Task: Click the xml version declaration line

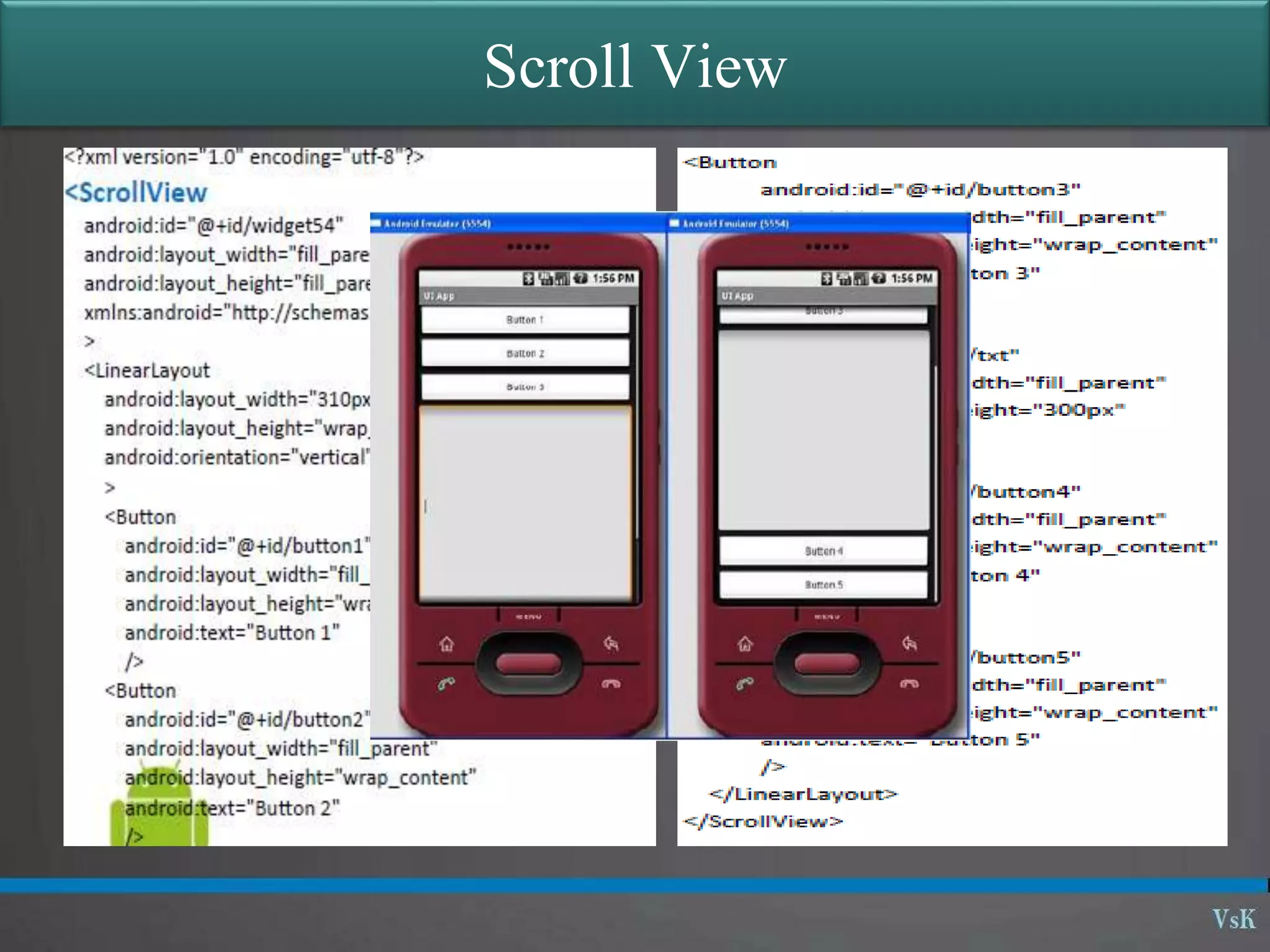Action: (244, 157)
